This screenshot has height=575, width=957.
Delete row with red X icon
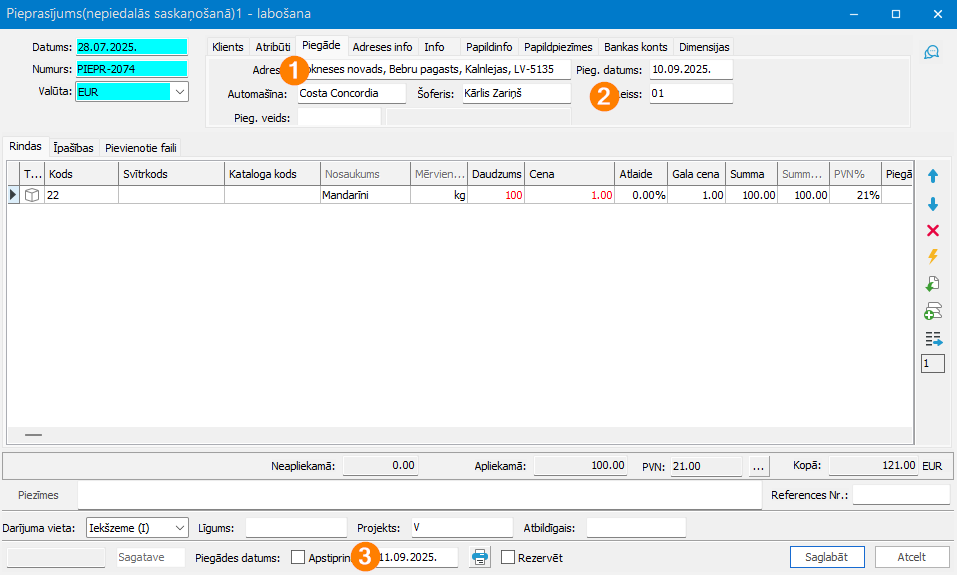click(x=933, y=230)
